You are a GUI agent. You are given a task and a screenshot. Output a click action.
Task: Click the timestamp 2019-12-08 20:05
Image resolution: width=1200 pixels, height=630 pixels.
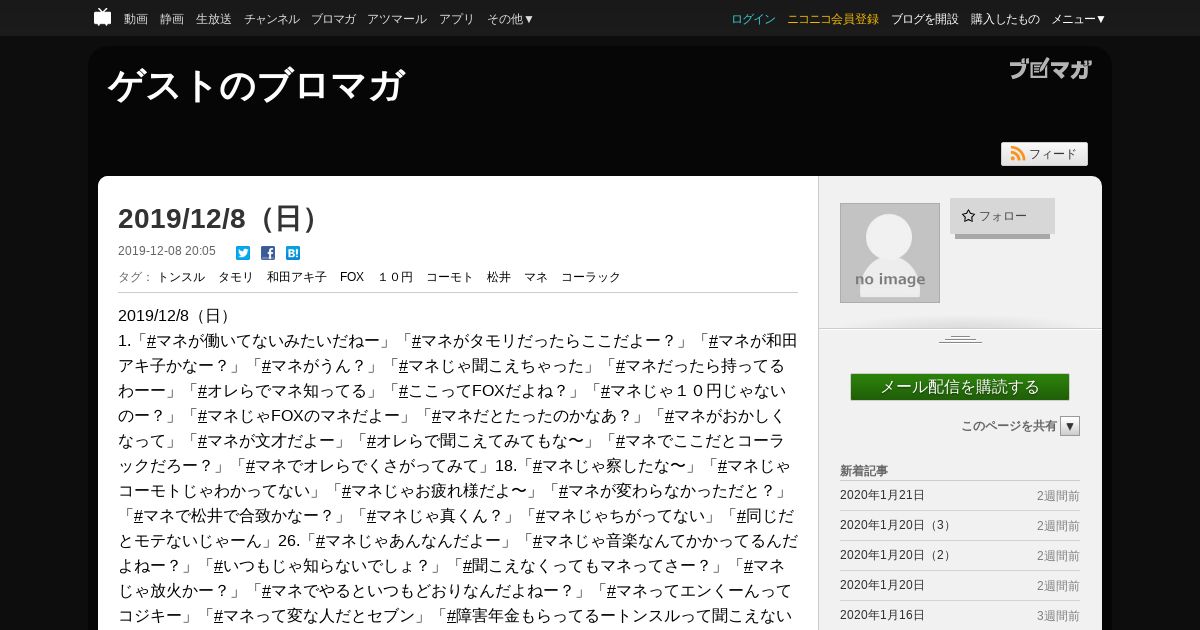pyautogui.click(x=167, y=251)
